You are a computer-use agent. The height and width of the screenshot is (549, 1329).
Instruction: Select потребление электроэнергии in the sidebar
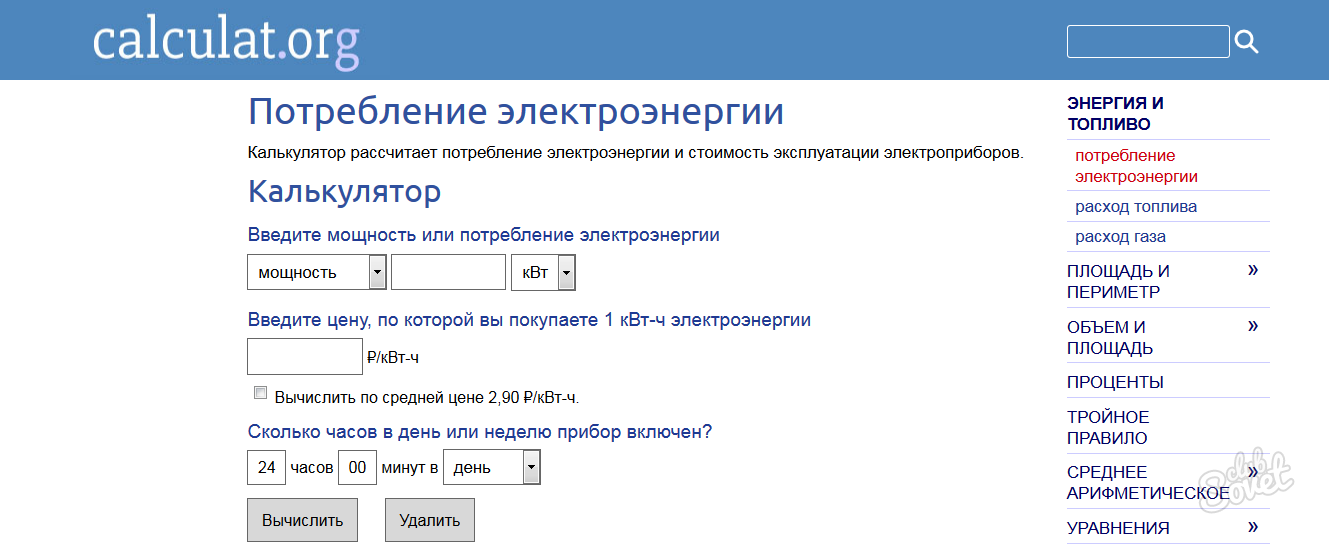tap(1136, 166)
